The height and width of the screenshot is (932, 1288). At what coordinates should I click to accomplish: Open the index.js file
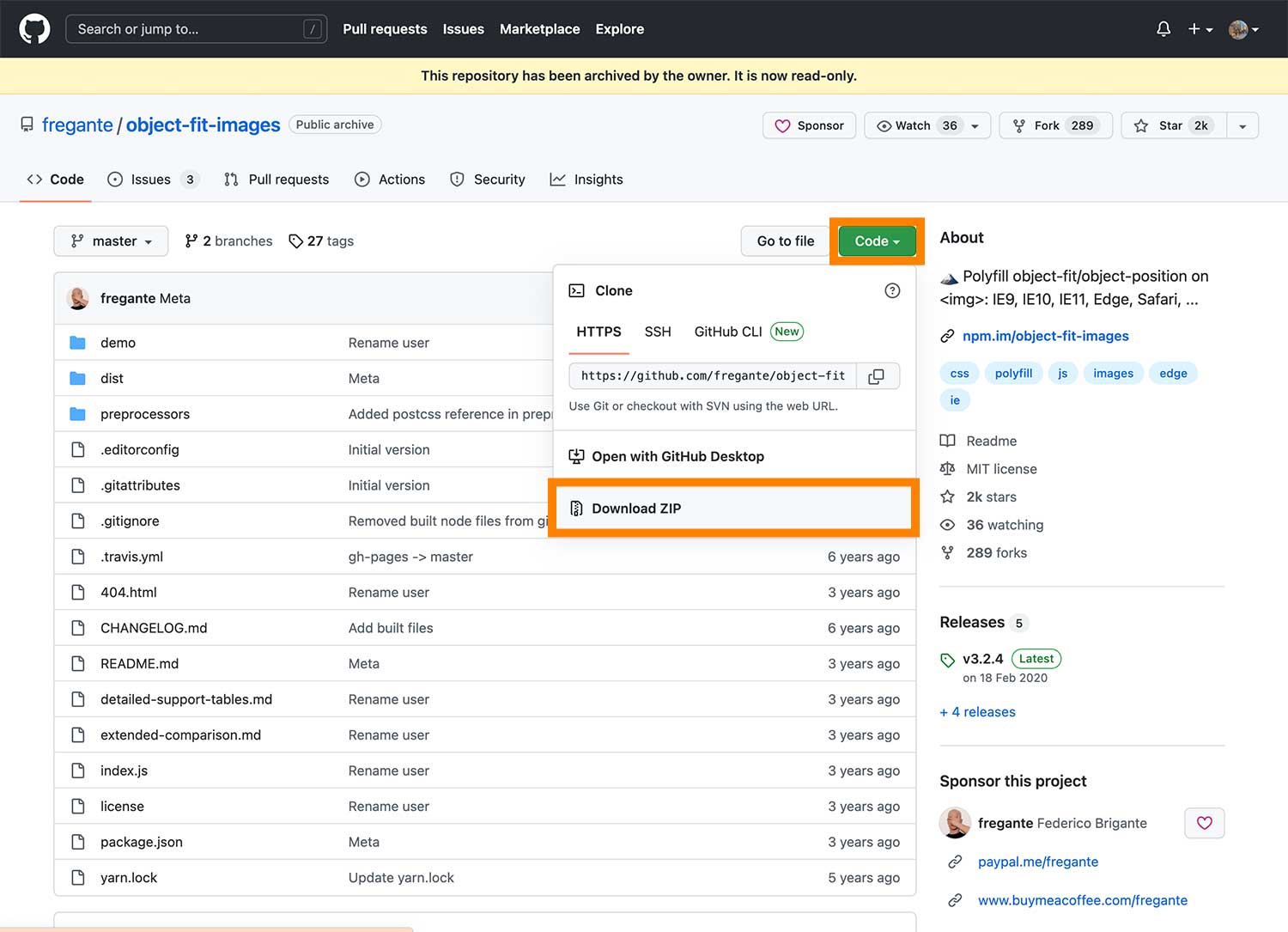pos(124,771)
